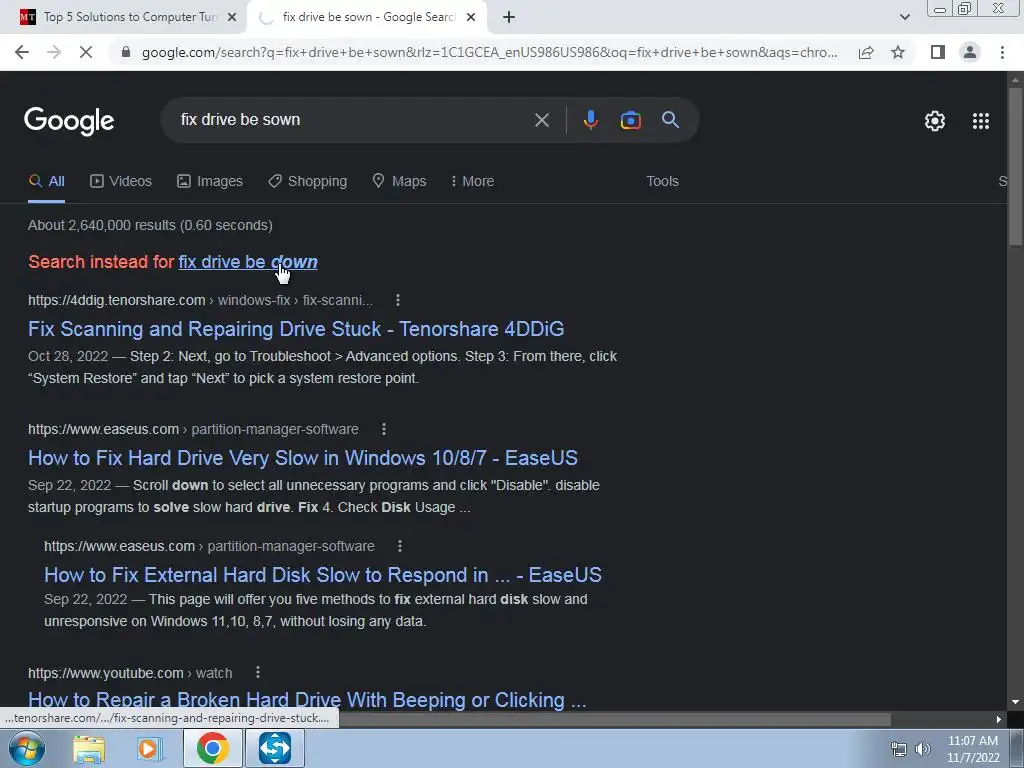Image resolution: width=1024 pixels, height=768 pixels.
Task: Click the Chrome taskbar icon
Action: coord(212,748)
